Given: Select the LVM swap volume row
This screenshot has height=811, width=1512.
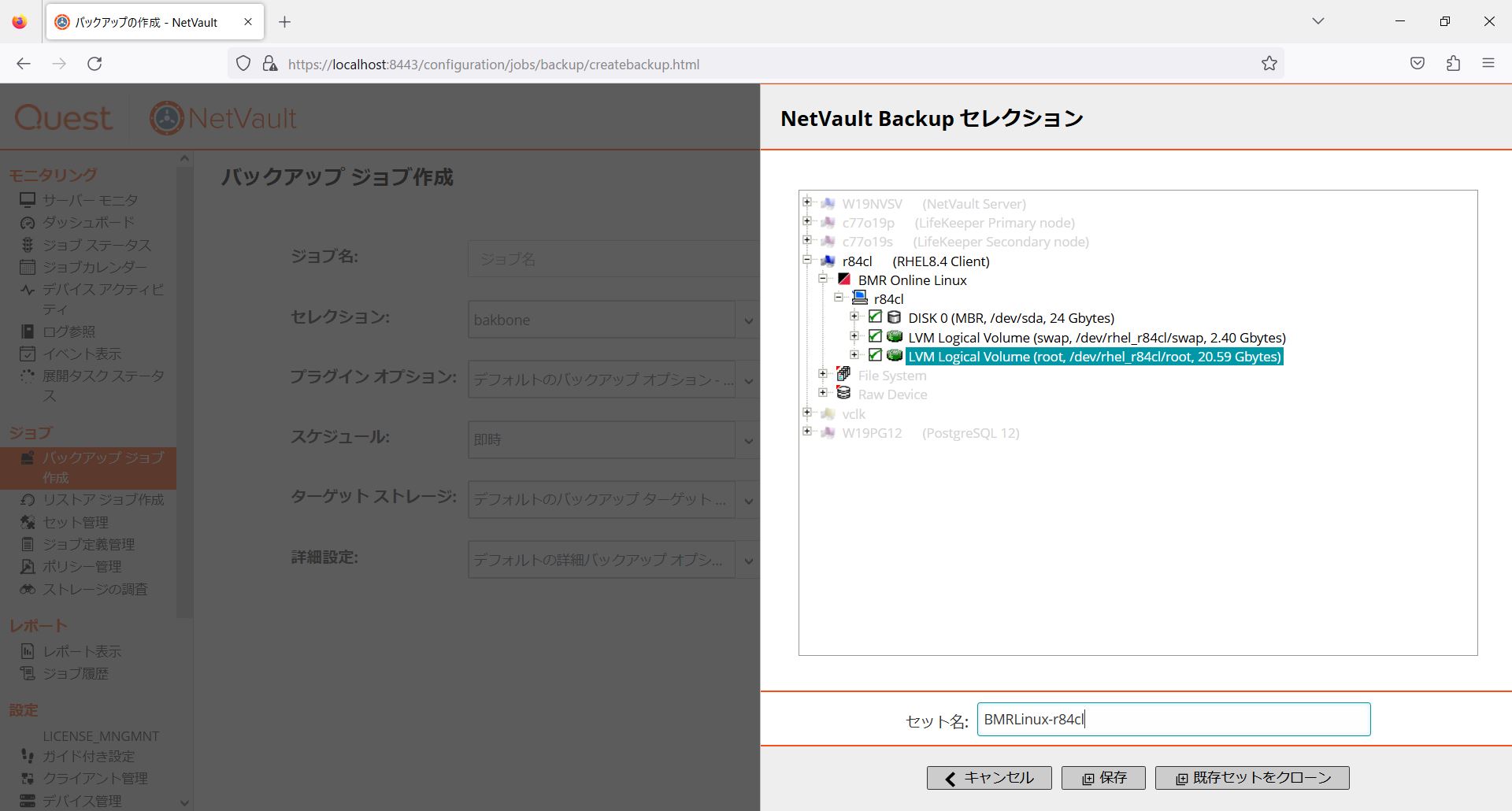Looking at the screenshot, I should (1097, 337).
